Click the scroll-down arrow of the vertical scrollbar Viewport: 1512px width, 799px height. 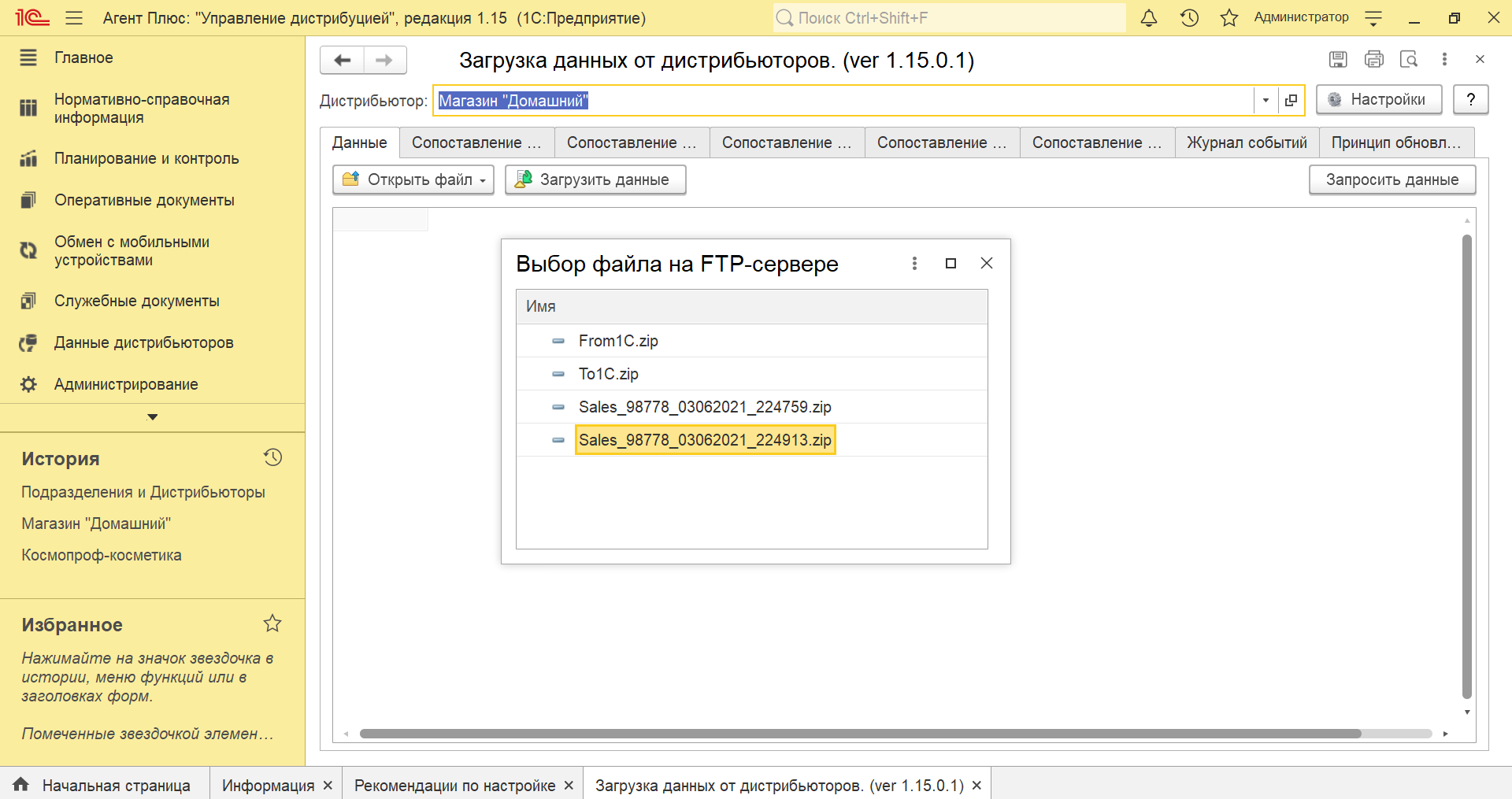pyautogui.click(x=1466, y=712)
